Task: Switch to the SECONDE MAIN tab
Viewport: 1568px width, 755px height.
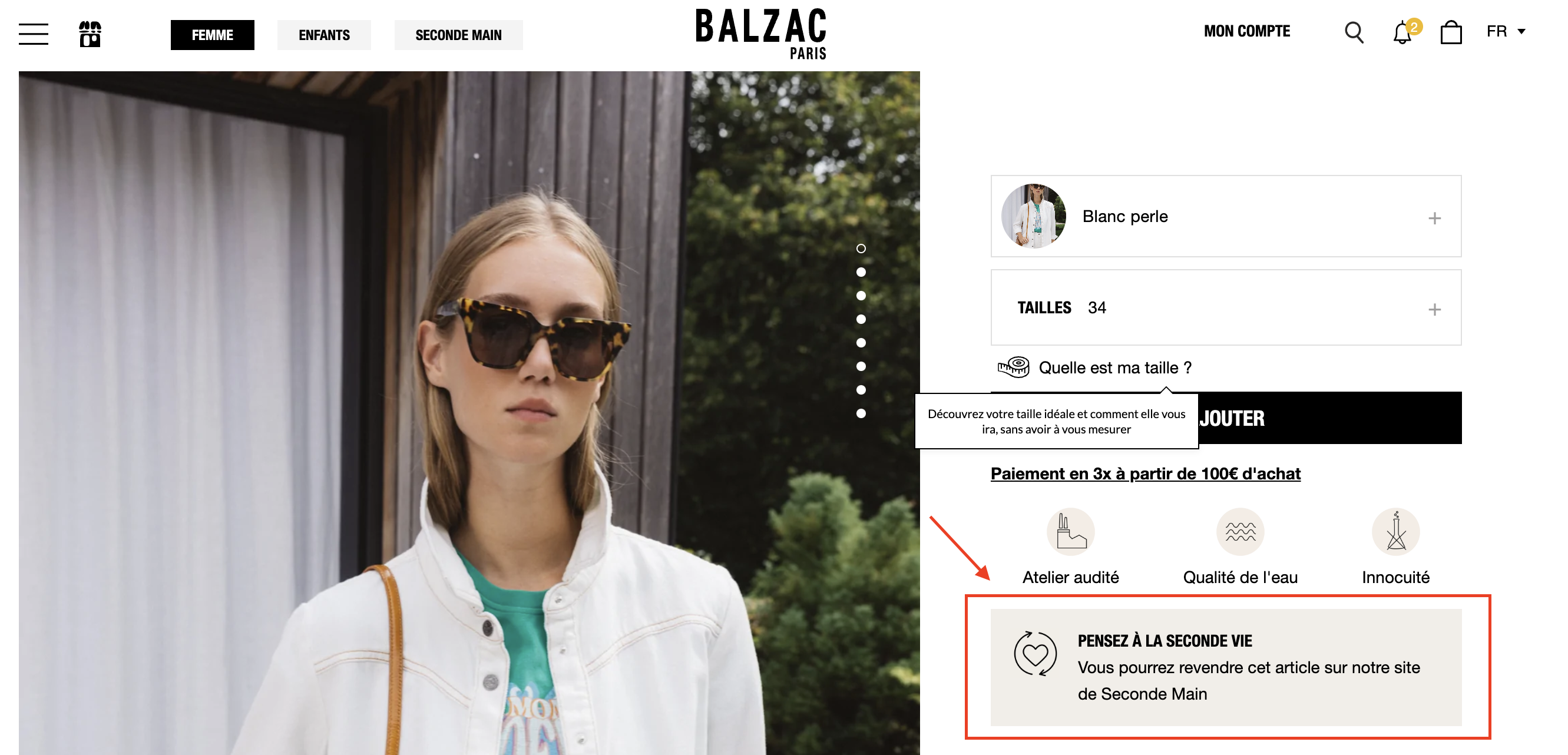Action: (458, 35)
